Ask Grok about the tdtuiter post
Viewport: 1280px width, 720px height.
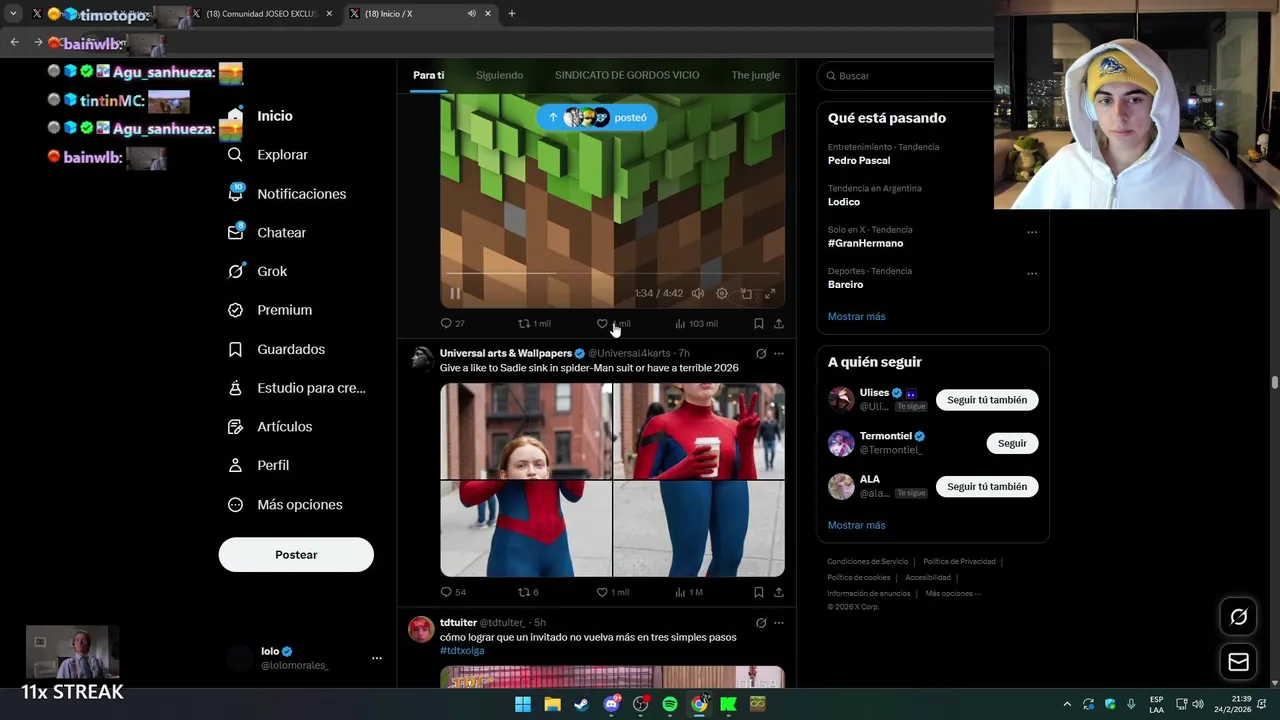761,623
